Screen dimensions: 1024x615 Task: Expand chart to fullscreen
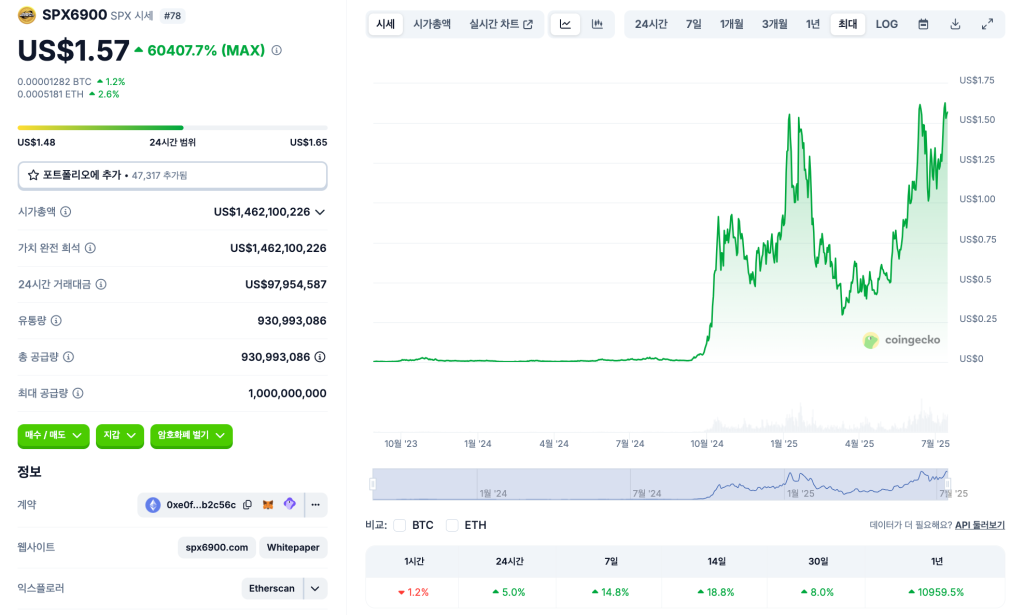pyautogui.click(x=987, y=24)
